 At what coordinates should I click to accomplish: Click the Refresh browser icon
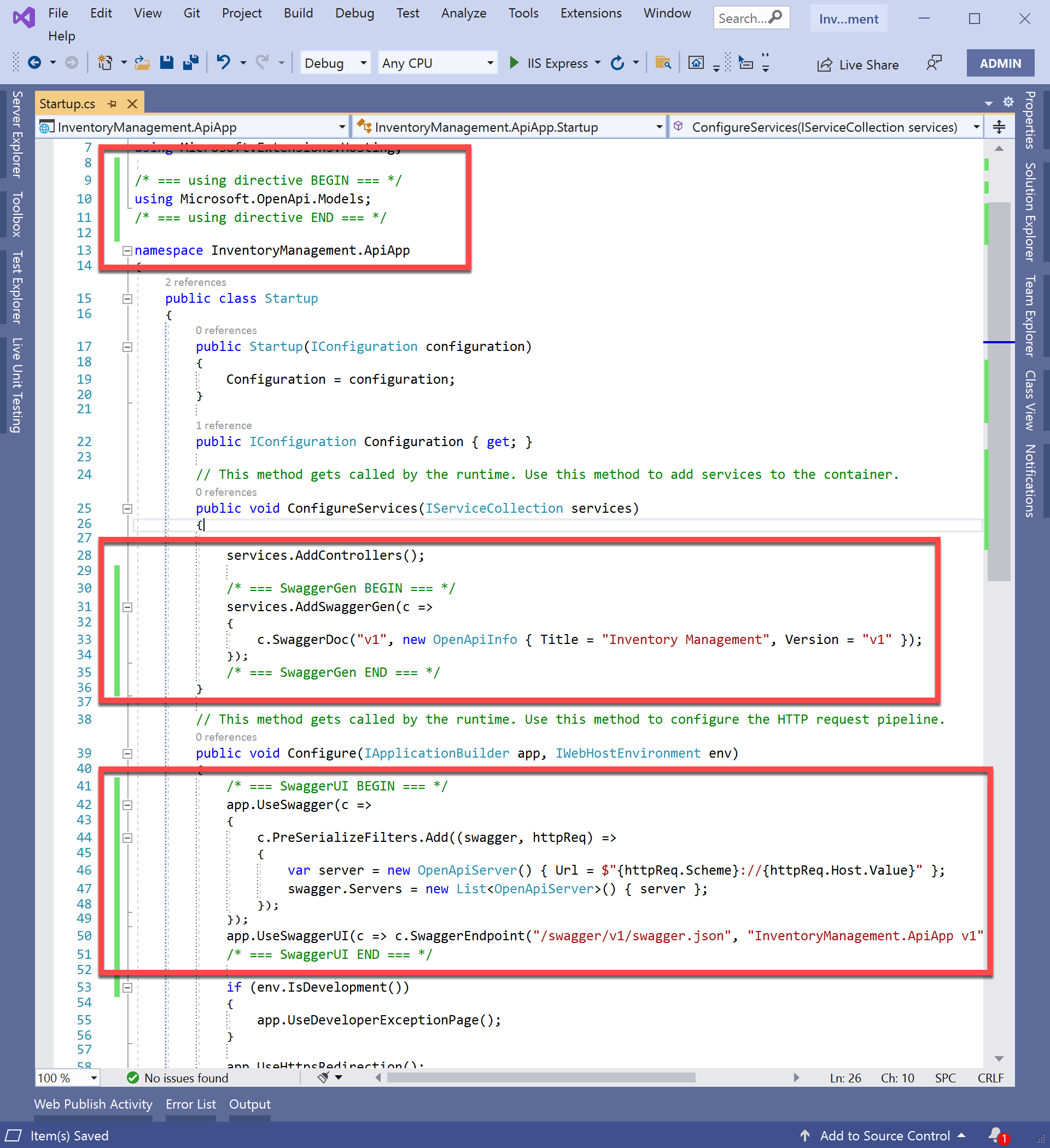coord(618,64)
